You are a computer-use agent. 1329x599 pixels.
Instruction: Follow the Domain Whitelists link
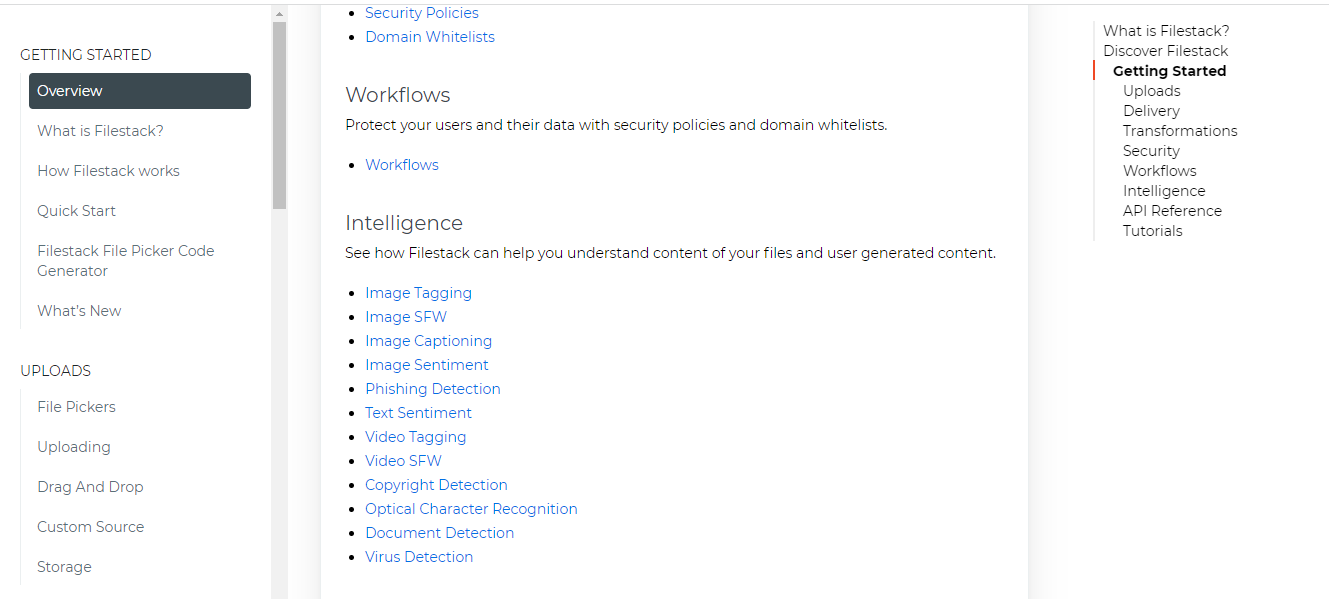429,37
